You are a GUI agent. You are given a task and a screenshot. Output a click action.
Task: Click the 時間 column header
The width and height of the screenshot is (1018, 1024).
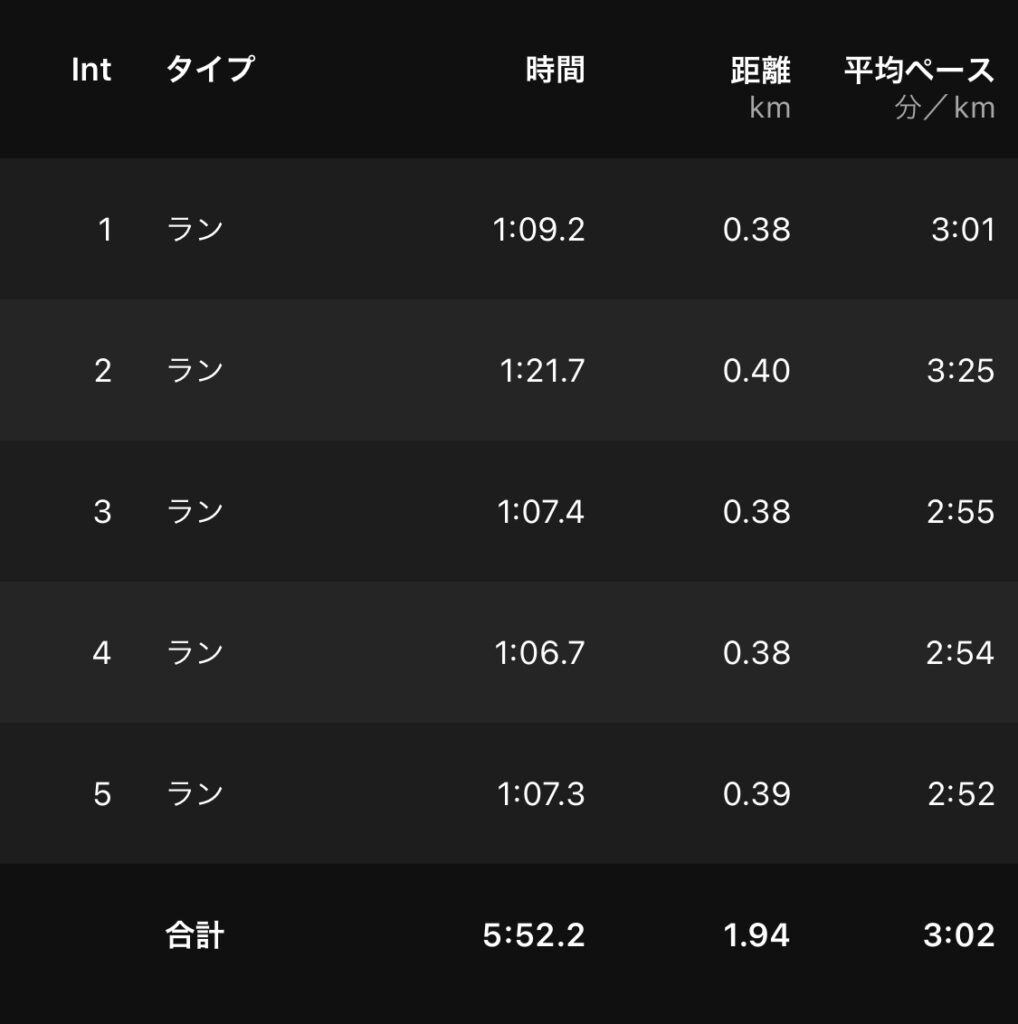(555, 70)
